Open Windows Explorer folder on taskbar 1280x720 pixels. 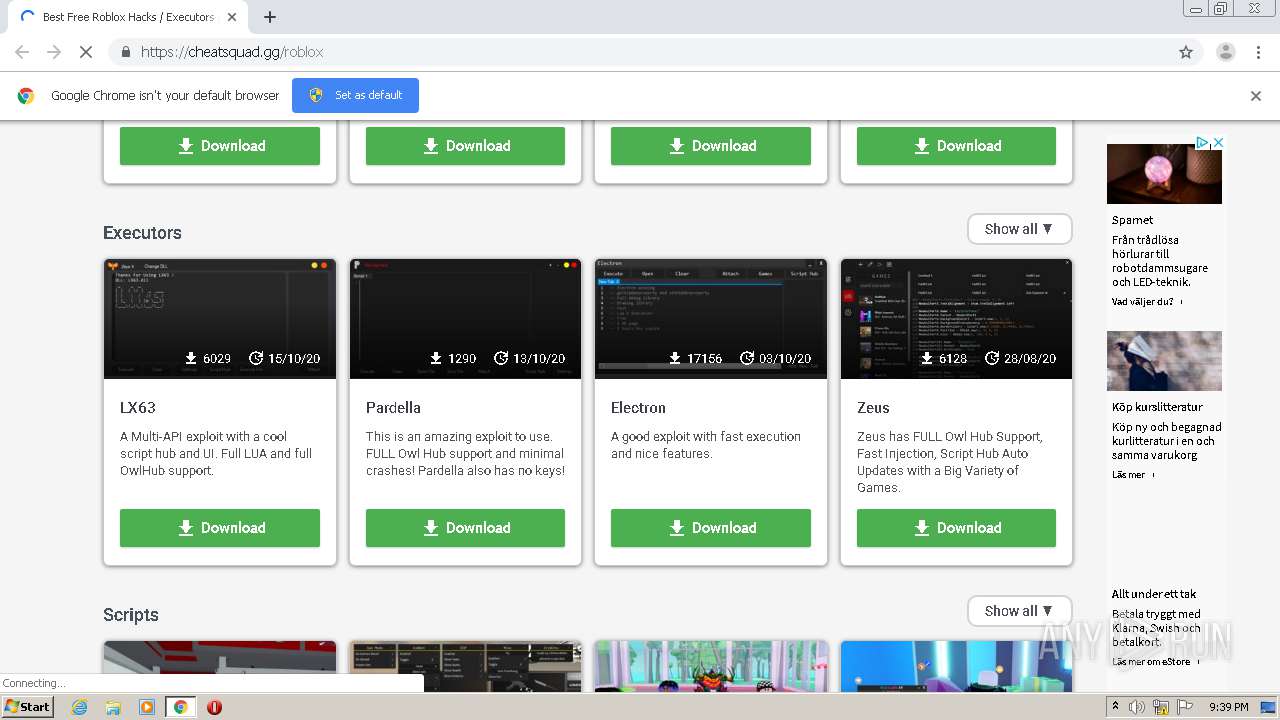113,707
